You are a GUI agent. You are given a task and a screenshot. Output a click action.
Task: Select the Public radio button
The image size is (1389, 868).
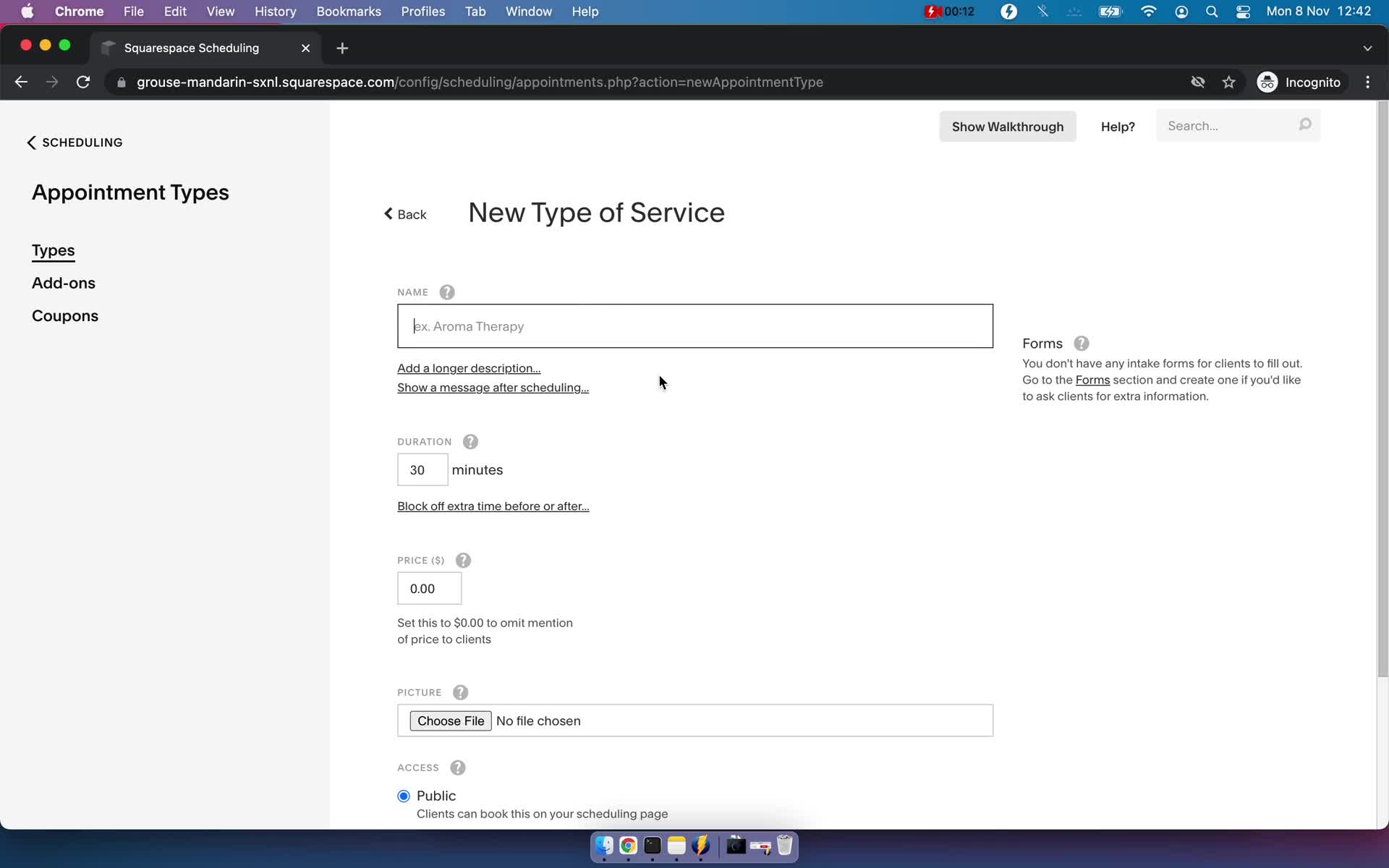pyautogui.click(x=402, y=795)
